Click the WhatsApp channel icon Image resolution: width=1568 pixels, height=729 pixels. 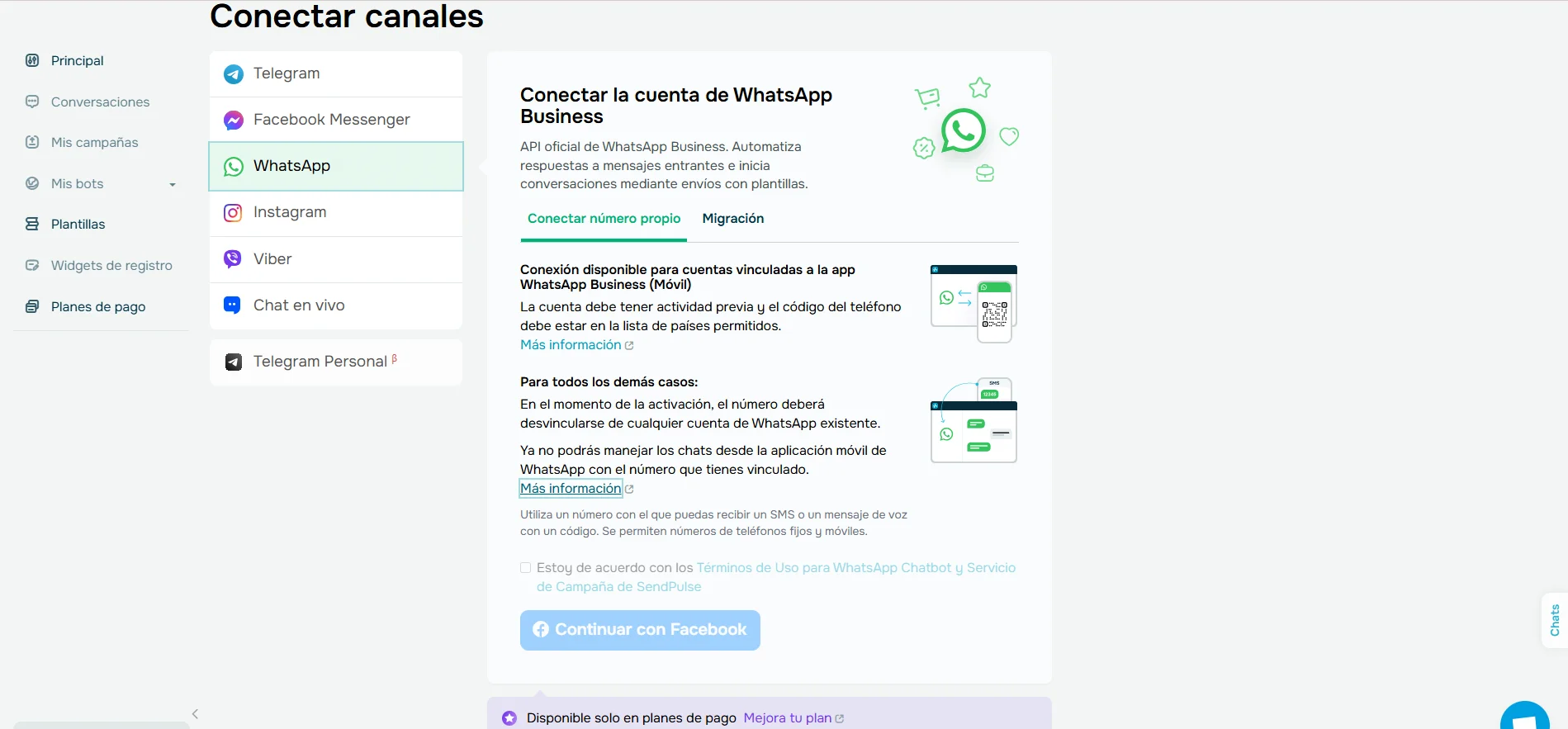tap(234, 166)
